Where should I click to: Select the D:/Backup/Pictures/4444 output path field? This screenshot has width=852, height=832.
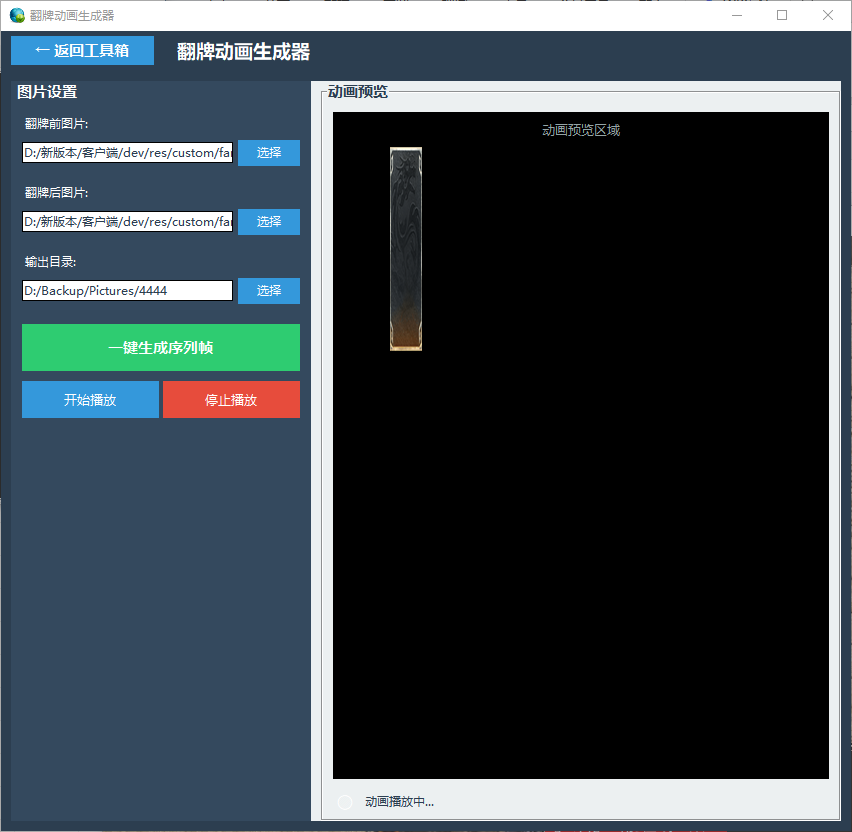coord(126,290)
